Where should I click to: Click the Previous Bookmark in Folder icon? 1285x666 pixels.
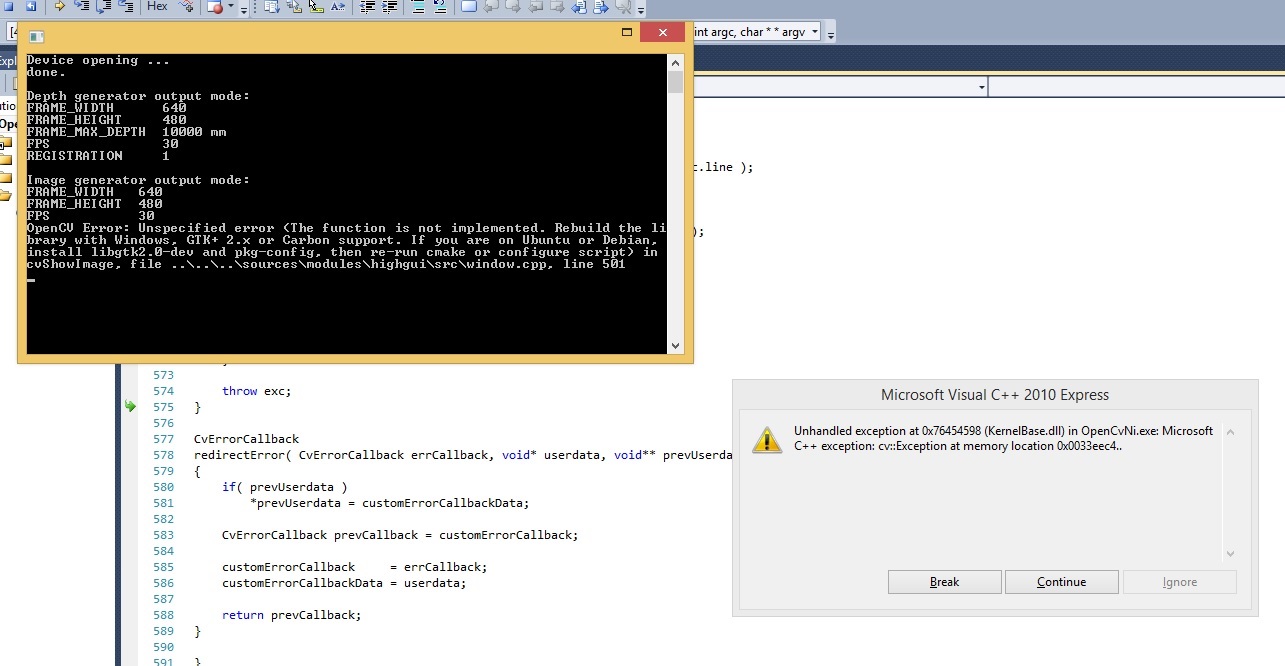pos(535,6)
